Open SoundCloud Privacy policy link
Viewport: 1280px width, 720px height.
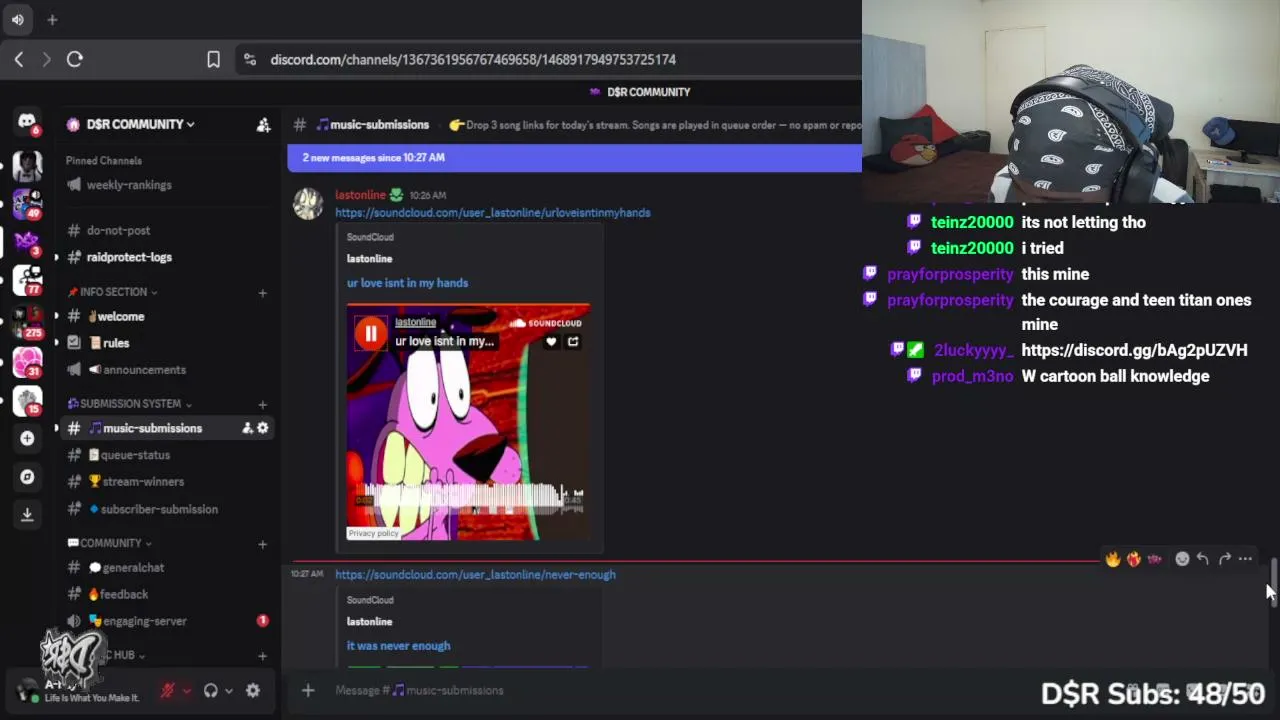pyautogui.click(x=373, y=534)
